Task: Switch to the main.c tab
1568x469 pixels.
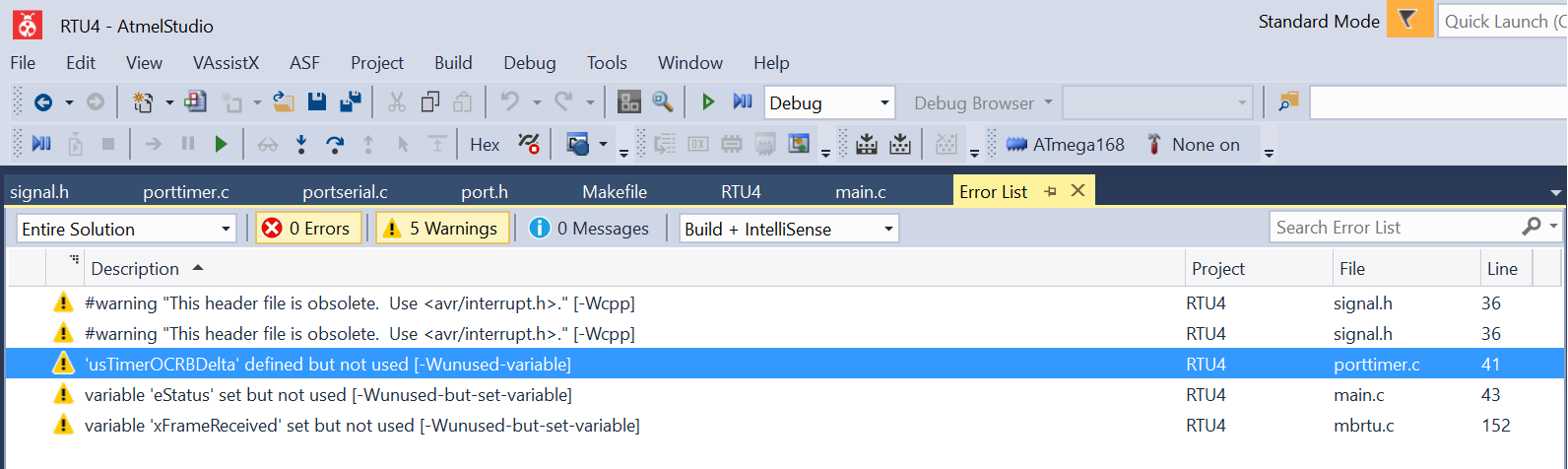Action: 861,192
